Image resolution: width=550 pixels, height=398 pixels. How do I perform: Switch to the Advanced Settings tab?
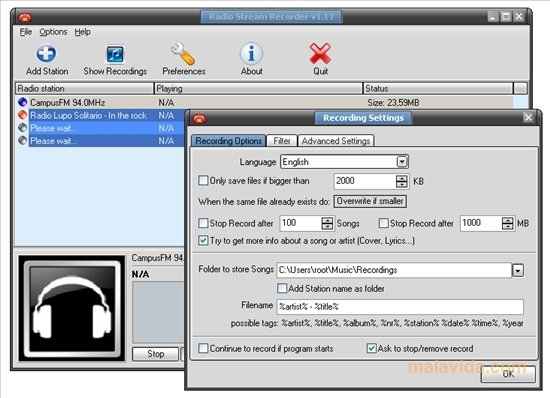pos(336,141)
